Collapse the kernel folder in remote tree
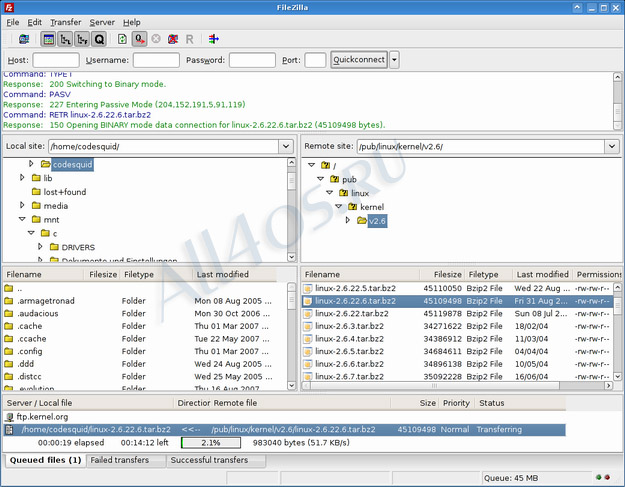 click(338, 206)
